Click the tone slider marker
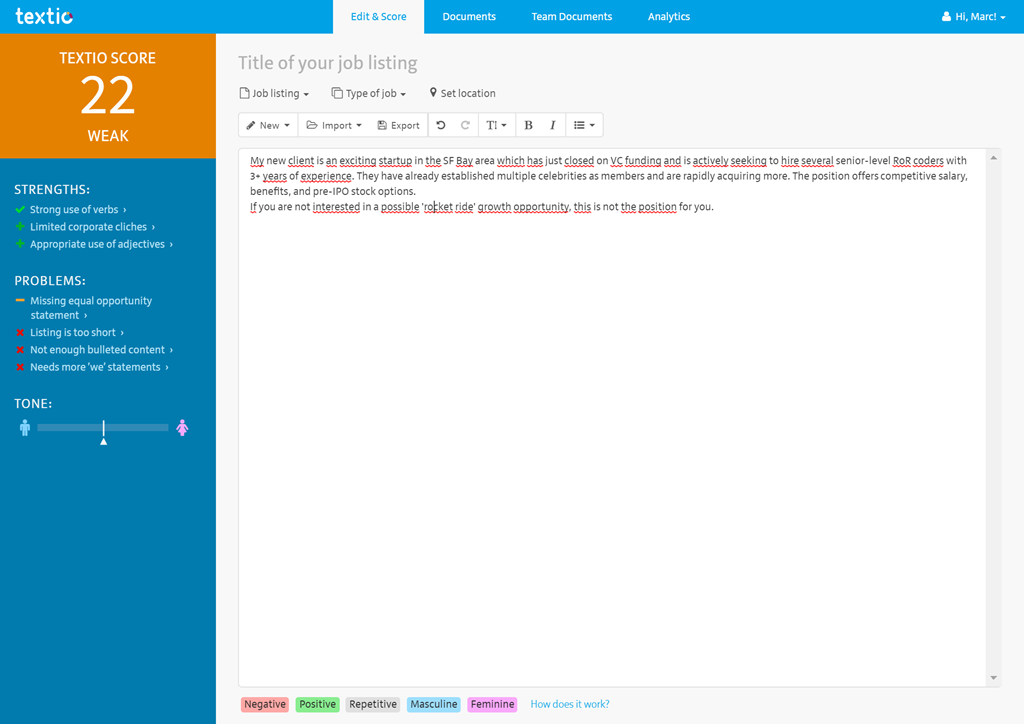Viewport: 1024px width, 724px height. click(x=103, y=430)
